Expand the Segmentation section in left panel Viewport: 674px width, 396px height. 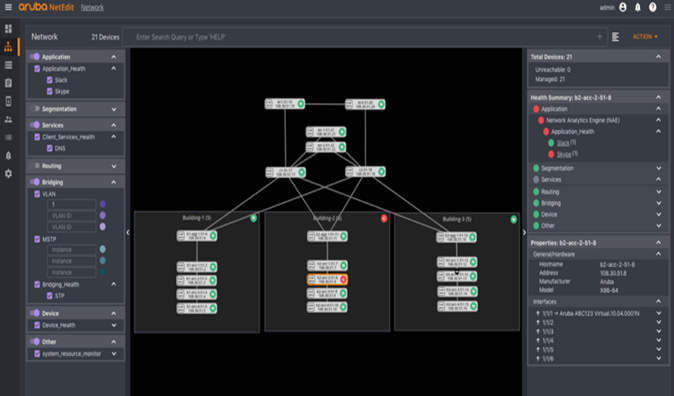coord(114,109)
